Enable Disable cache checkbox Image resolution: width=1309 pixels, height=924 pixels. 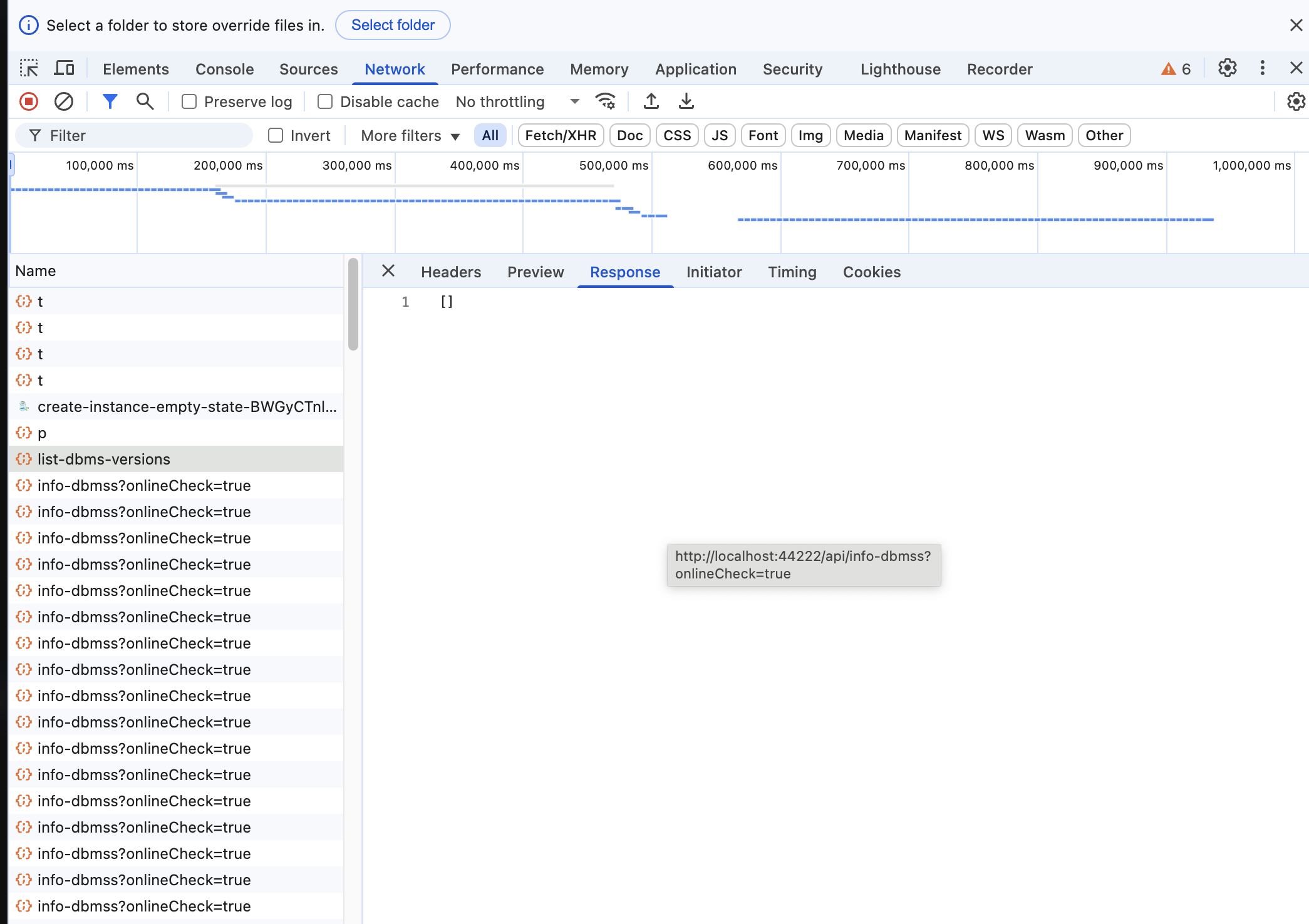(x=325, y=101)
